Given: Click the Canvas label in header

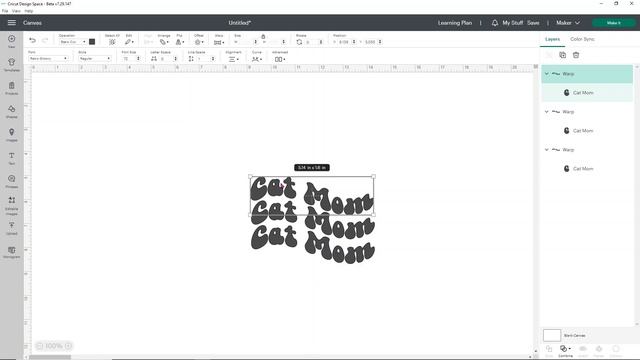Looking at the screenshot, I should [x=32, y=23].
